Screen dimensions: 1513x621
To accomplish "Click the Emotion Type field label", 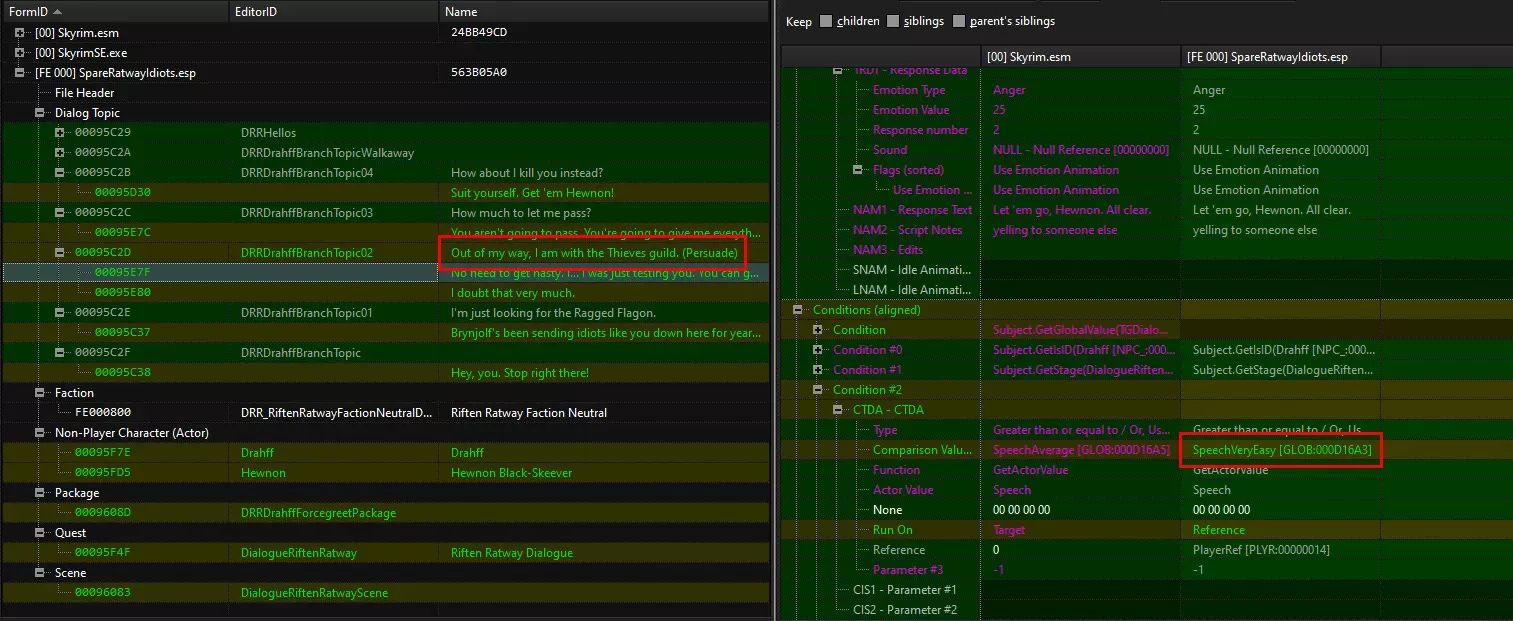I will pos(909,90).
